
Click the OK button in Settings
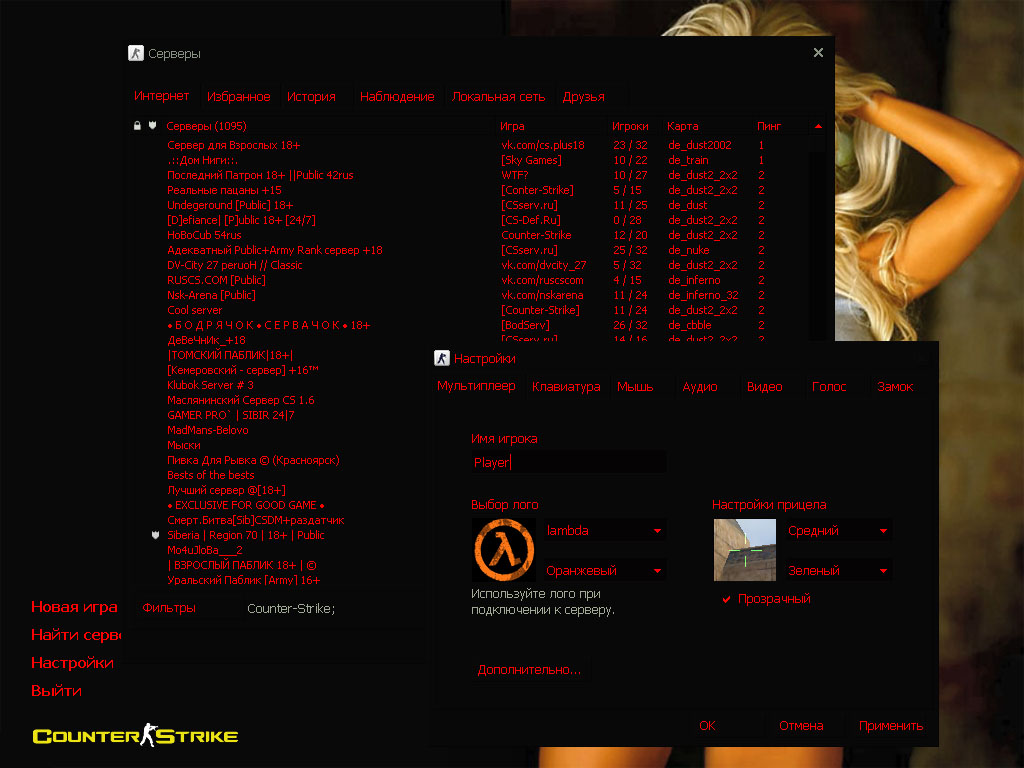(707, 726)
